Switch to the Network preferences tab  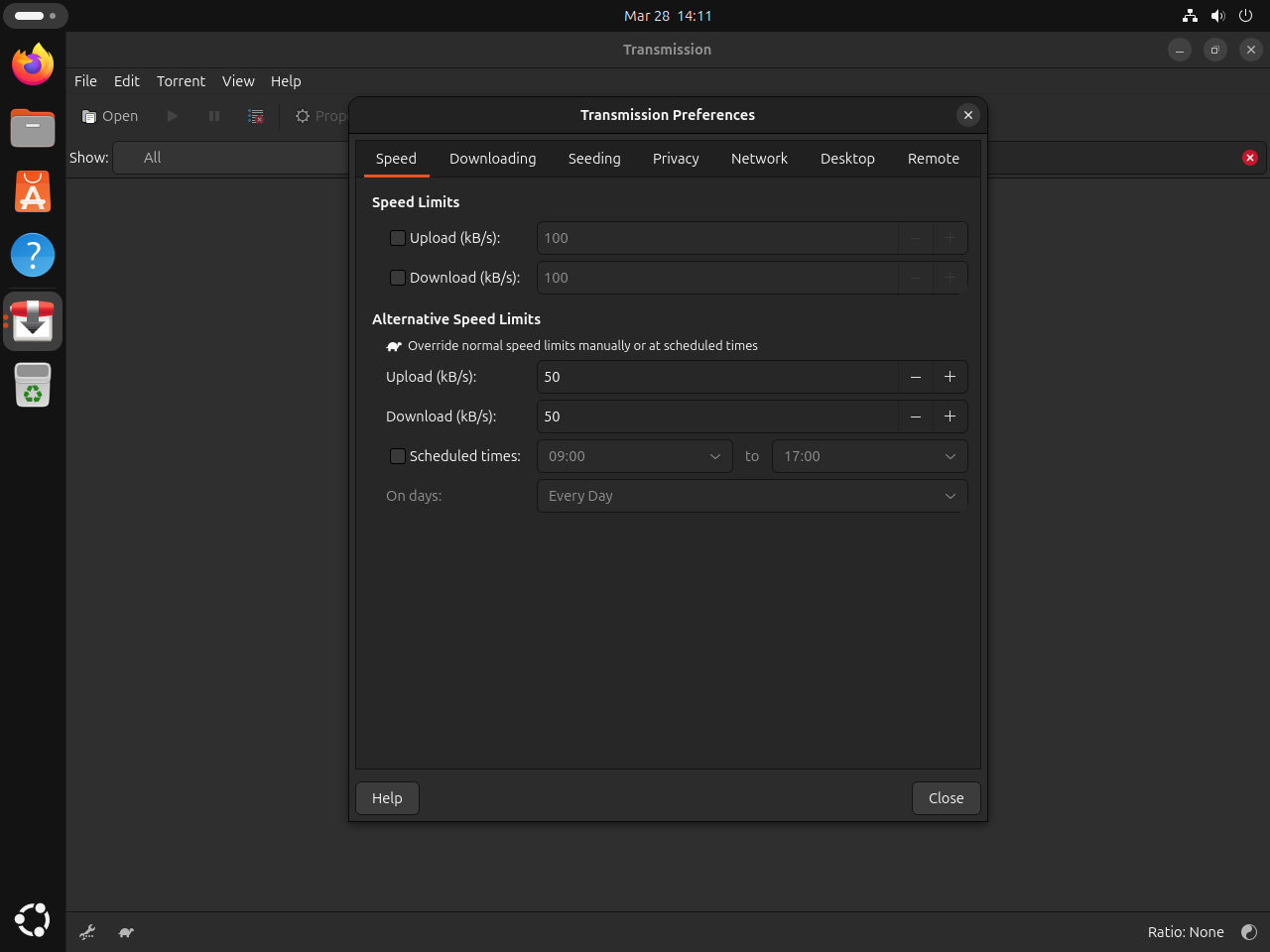(x=759, y=159)
